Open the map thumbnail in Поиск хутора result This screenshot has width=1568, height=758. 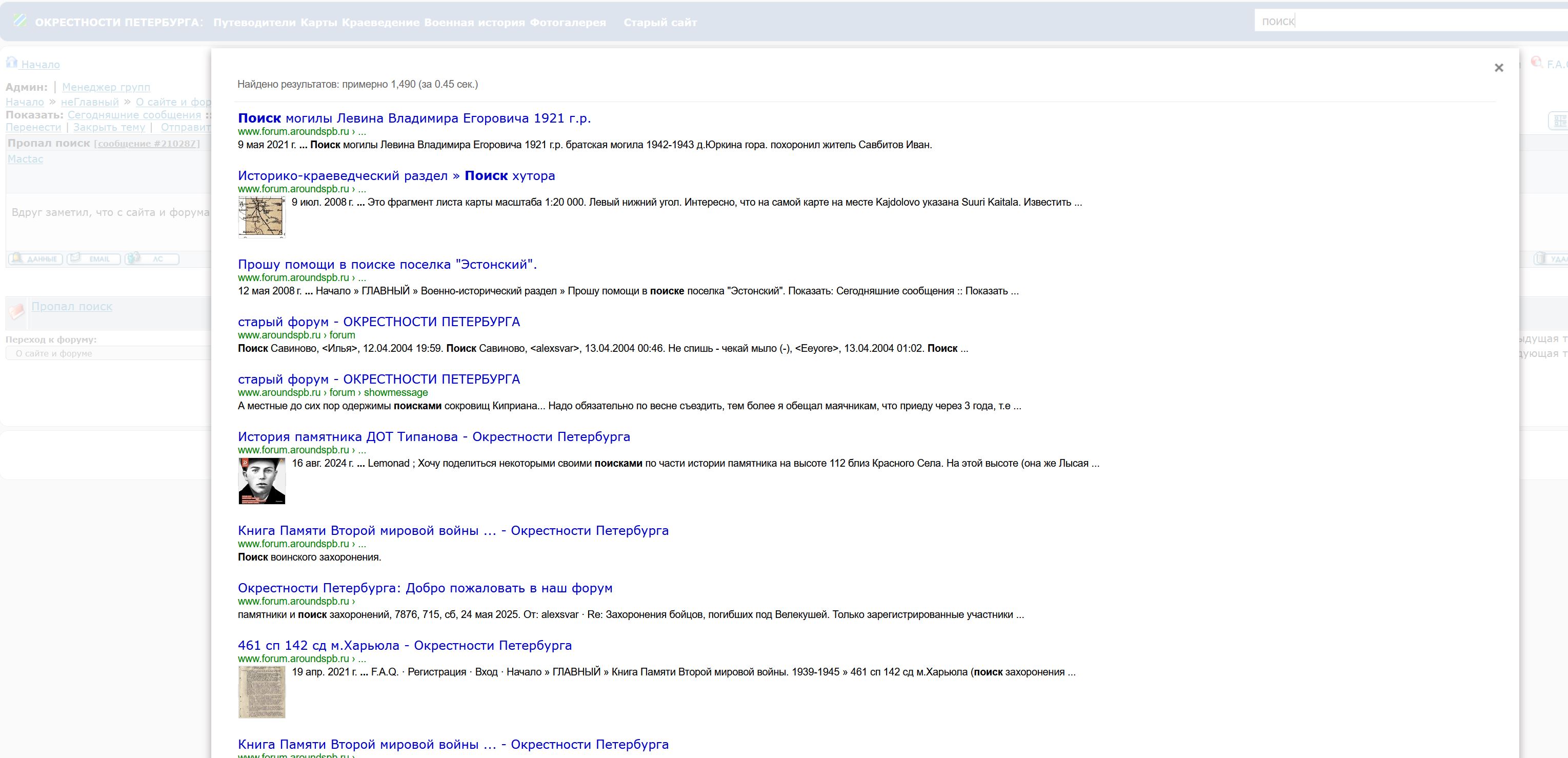(x=262, y=216)
